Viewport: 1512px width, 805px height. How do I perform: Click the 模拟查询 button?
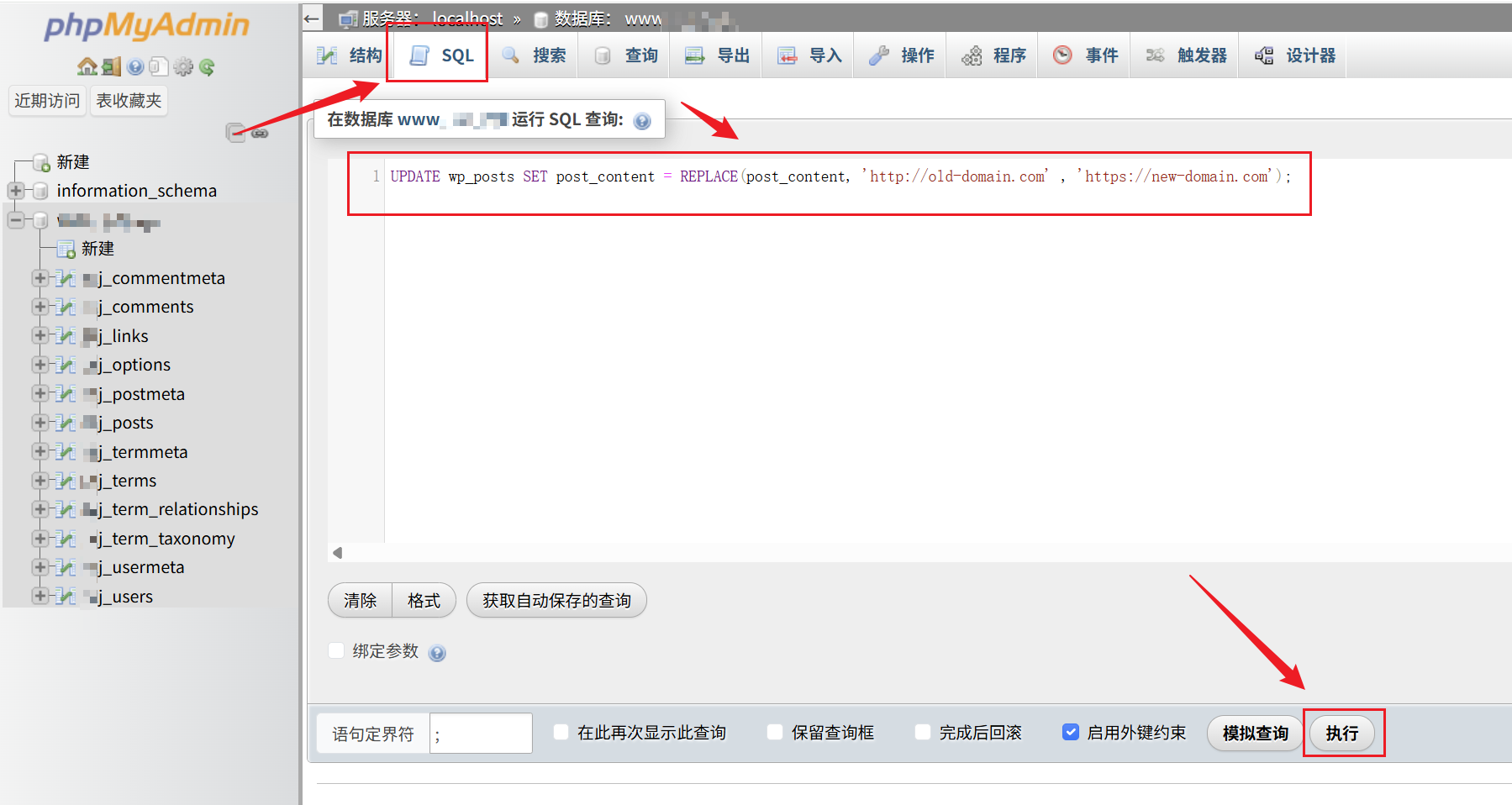[x=1255, y=733]
